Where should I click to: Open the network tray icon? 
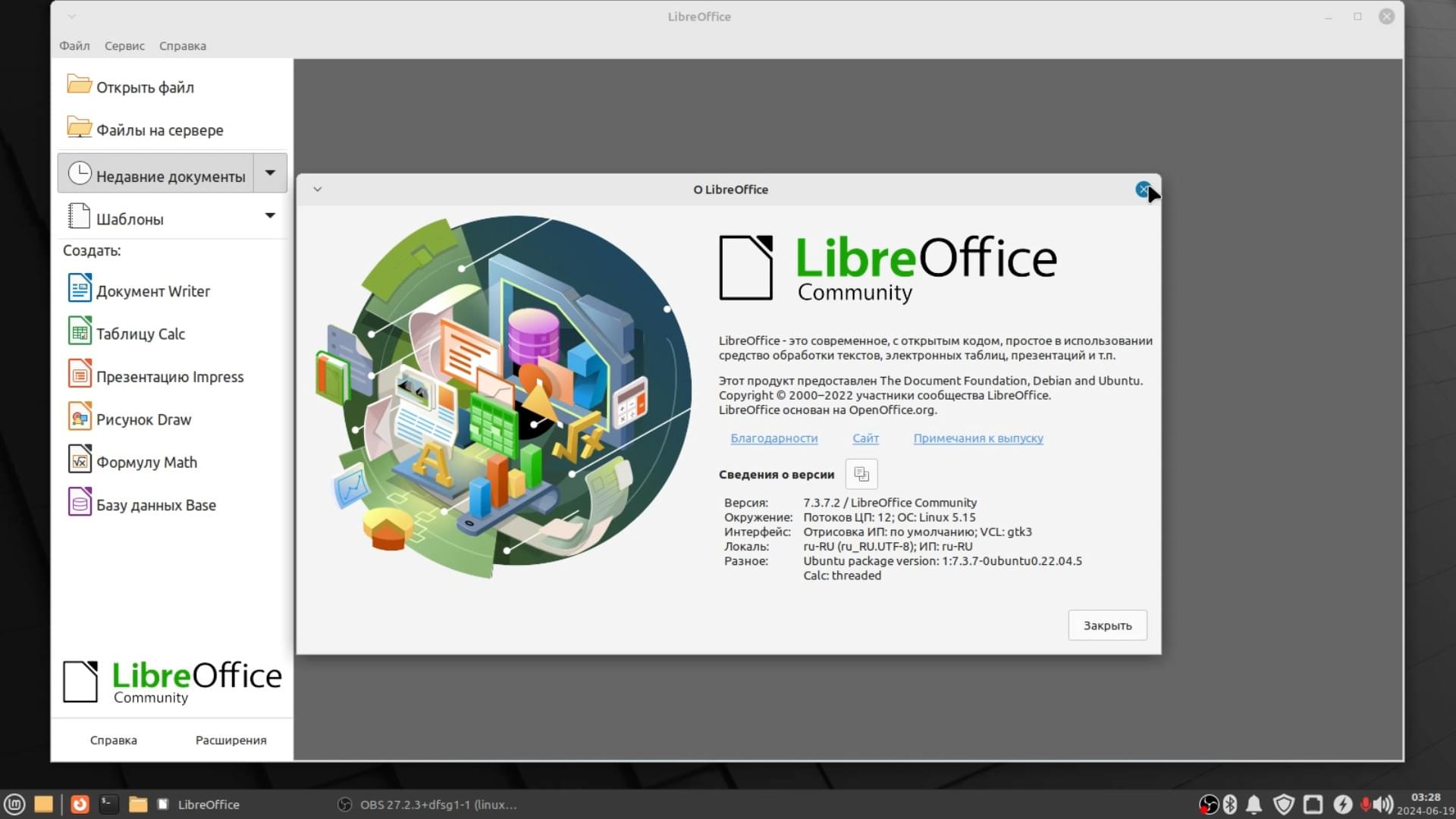click(x=1313, y=805)
